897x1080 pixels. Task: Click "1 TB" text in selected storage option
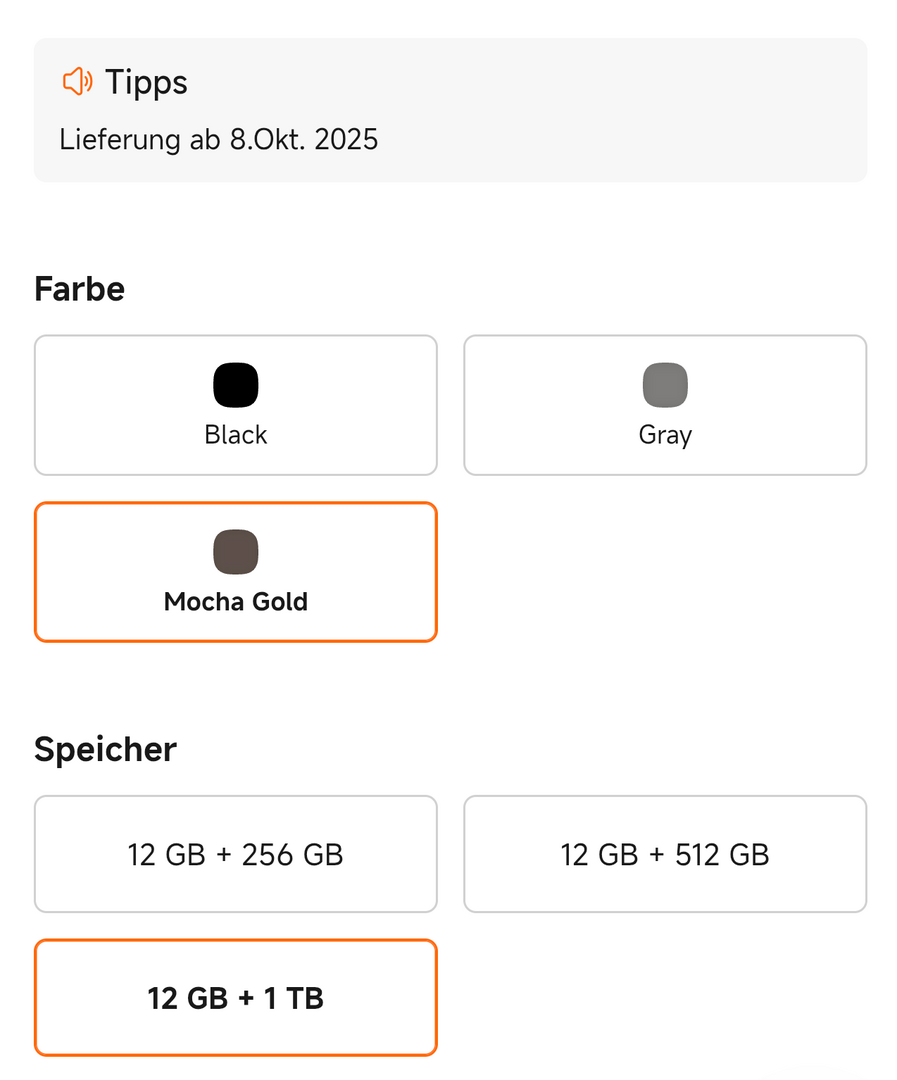[x=294, y=998]
